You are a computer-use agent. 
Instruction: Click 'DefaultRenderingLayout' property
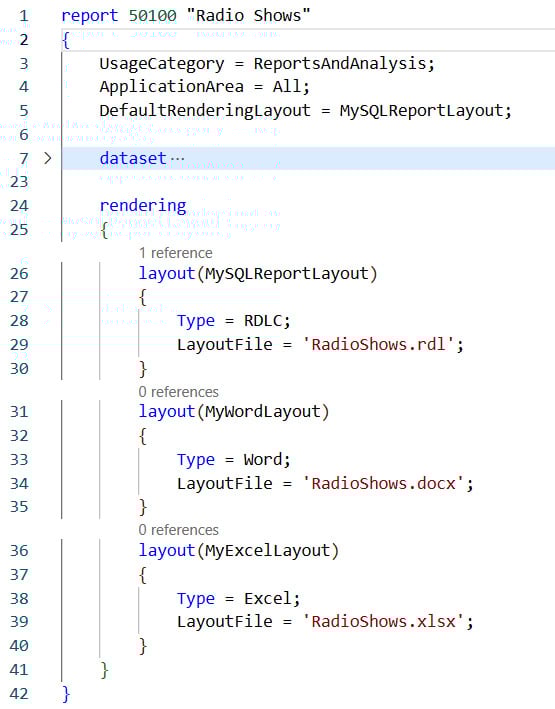click(x=205, y=111)
